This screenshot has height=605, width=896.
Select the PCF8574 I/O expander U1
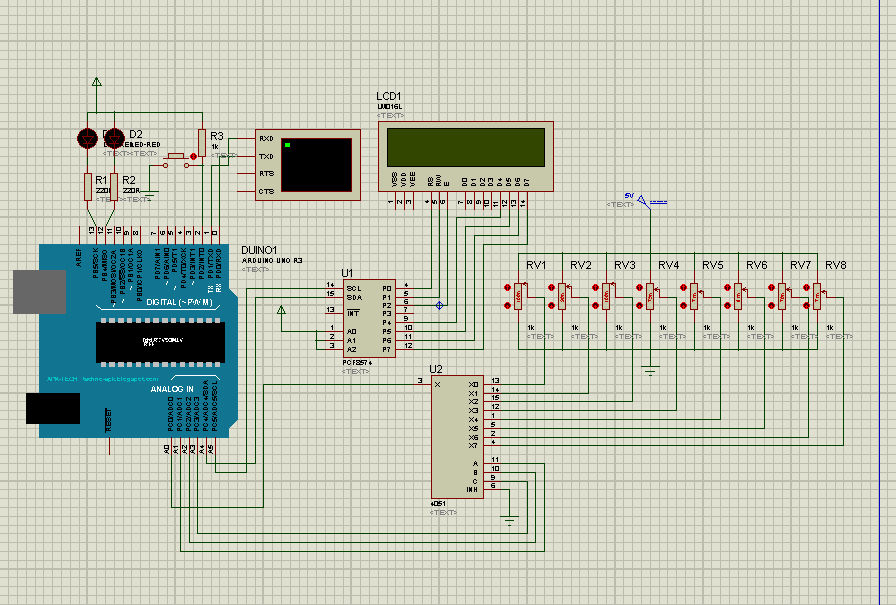click(x=368, y=318)
